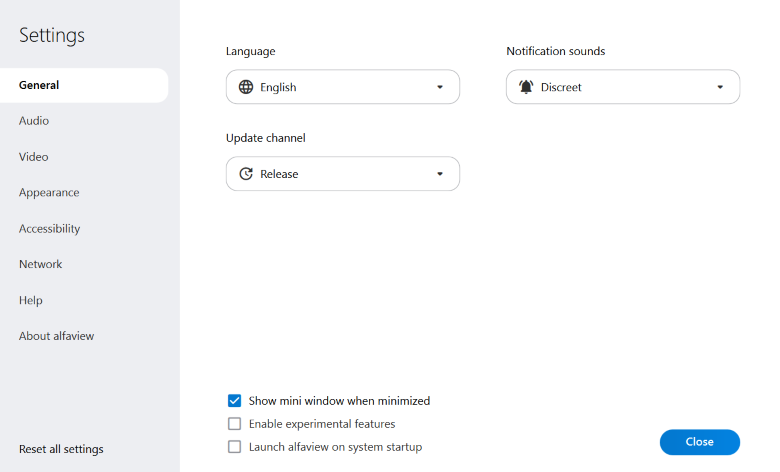Expand the Update channel dropdown arrow

tap(439, 174)
